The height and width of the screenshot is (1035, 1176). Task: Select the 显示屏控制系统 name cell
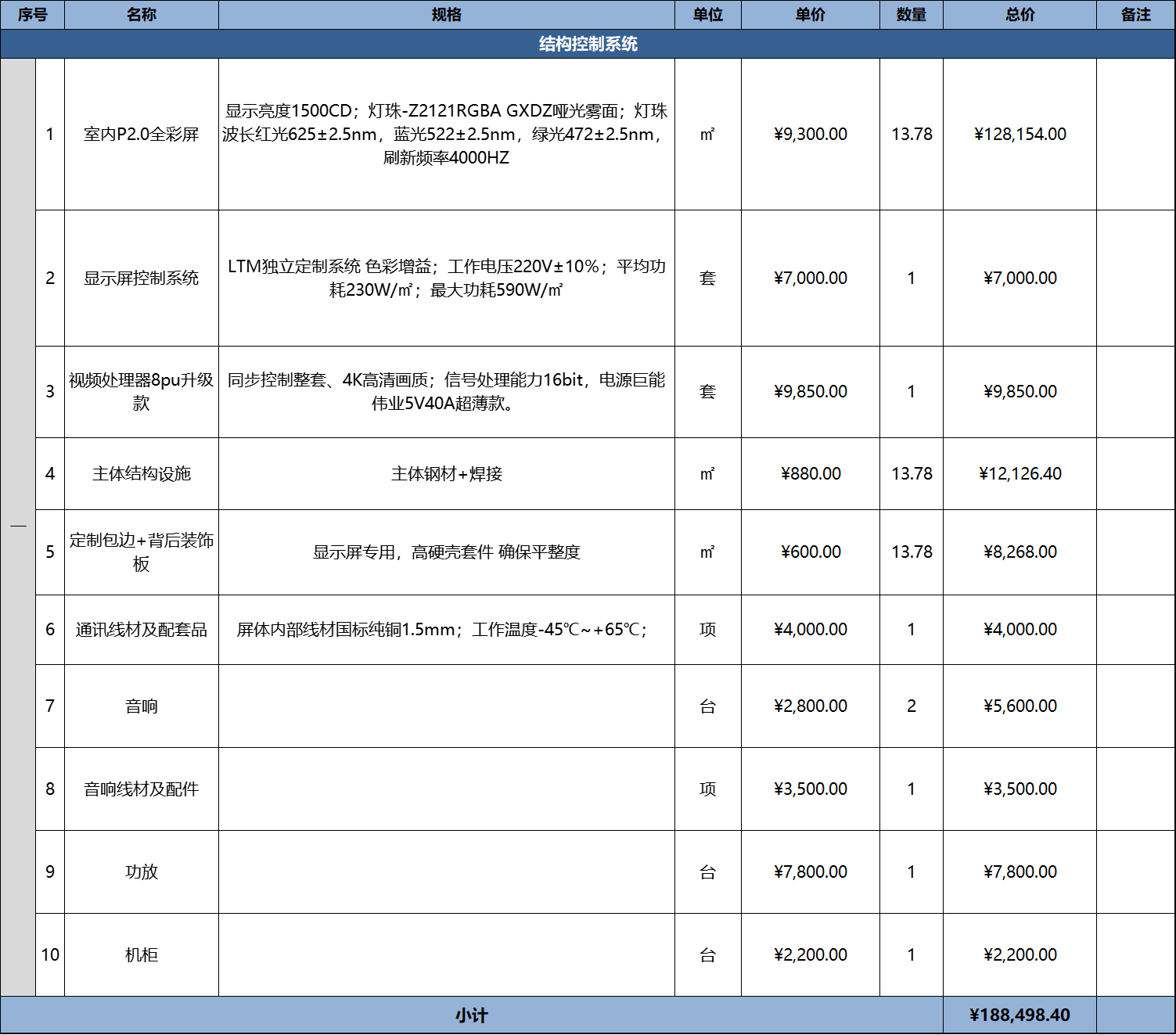pyautogui.click(x=142, y=279)
